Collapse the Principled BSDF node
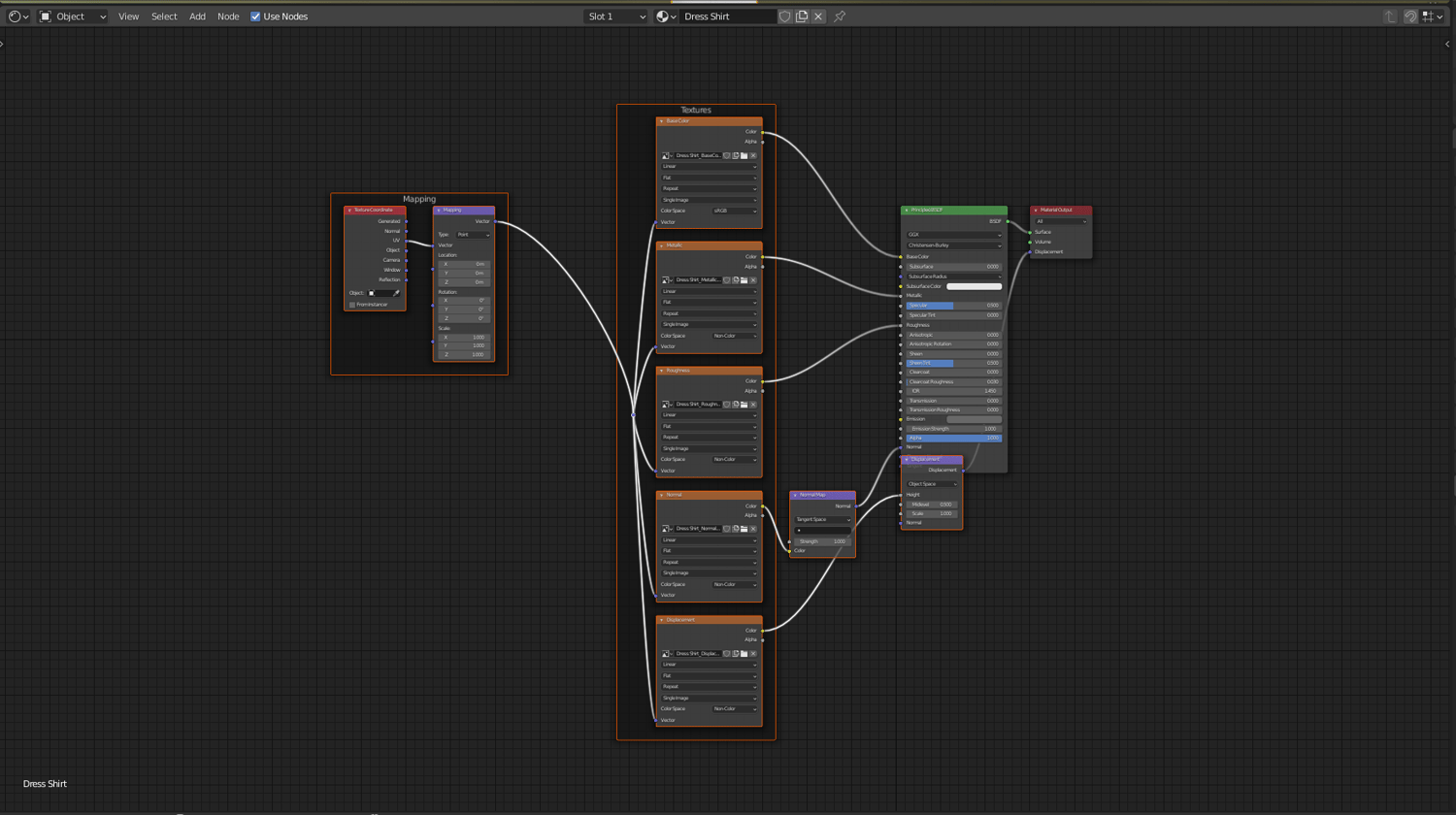 pyautogui.click(x=906, y=211)
